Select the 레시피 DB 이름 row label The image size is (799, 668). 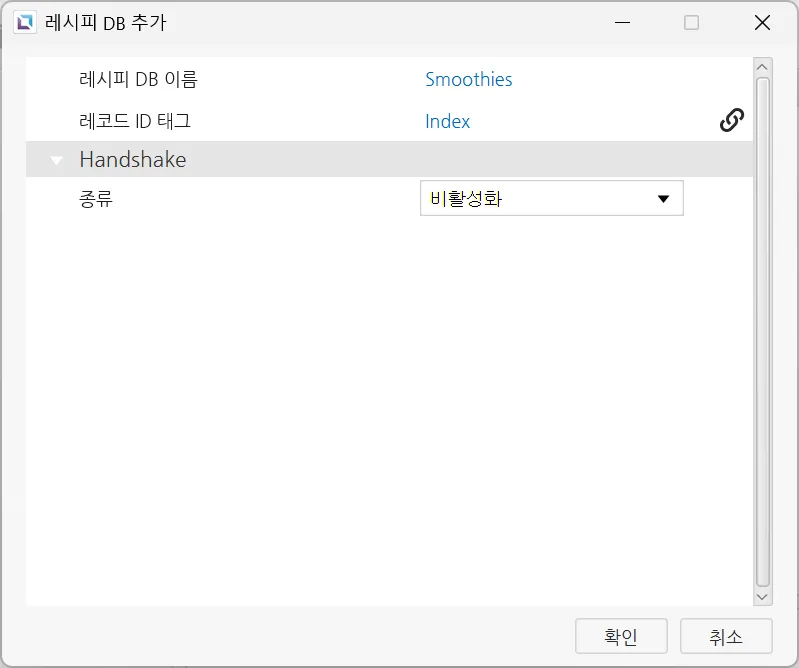pyautogui.click(x=138, y=79)
